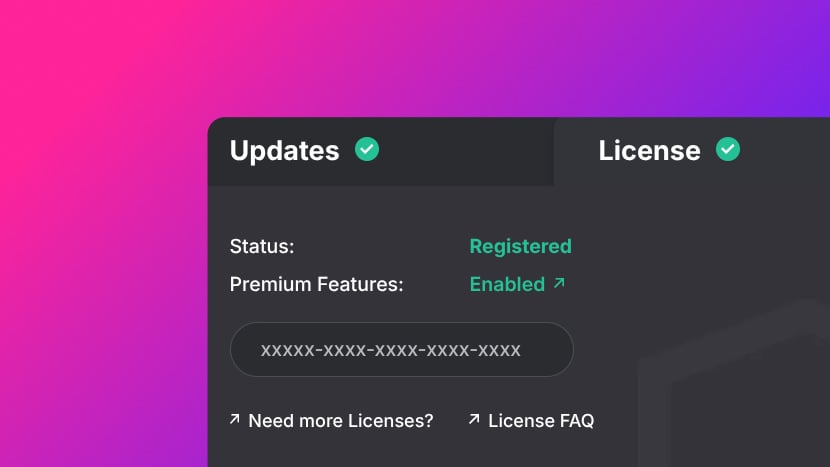Open the License tab
The width and height of the screenshot is (830, 467).
click(x=649, y=150)
